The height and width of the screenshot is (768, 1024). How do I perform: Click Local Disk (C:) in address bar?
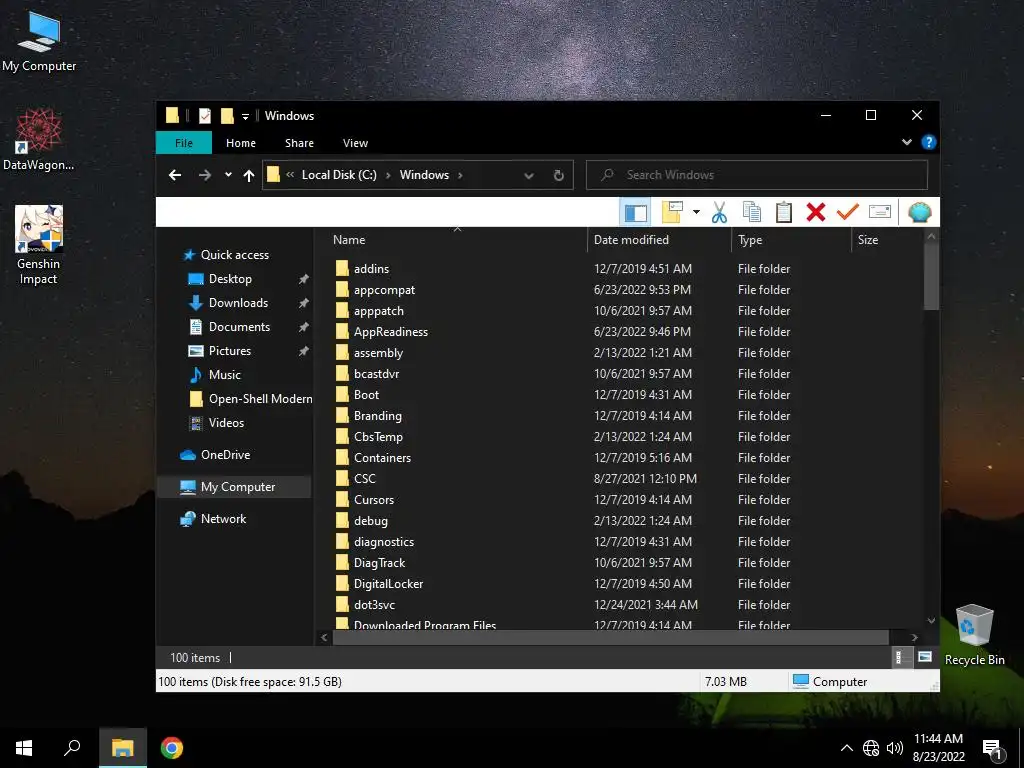coord(339,175)
